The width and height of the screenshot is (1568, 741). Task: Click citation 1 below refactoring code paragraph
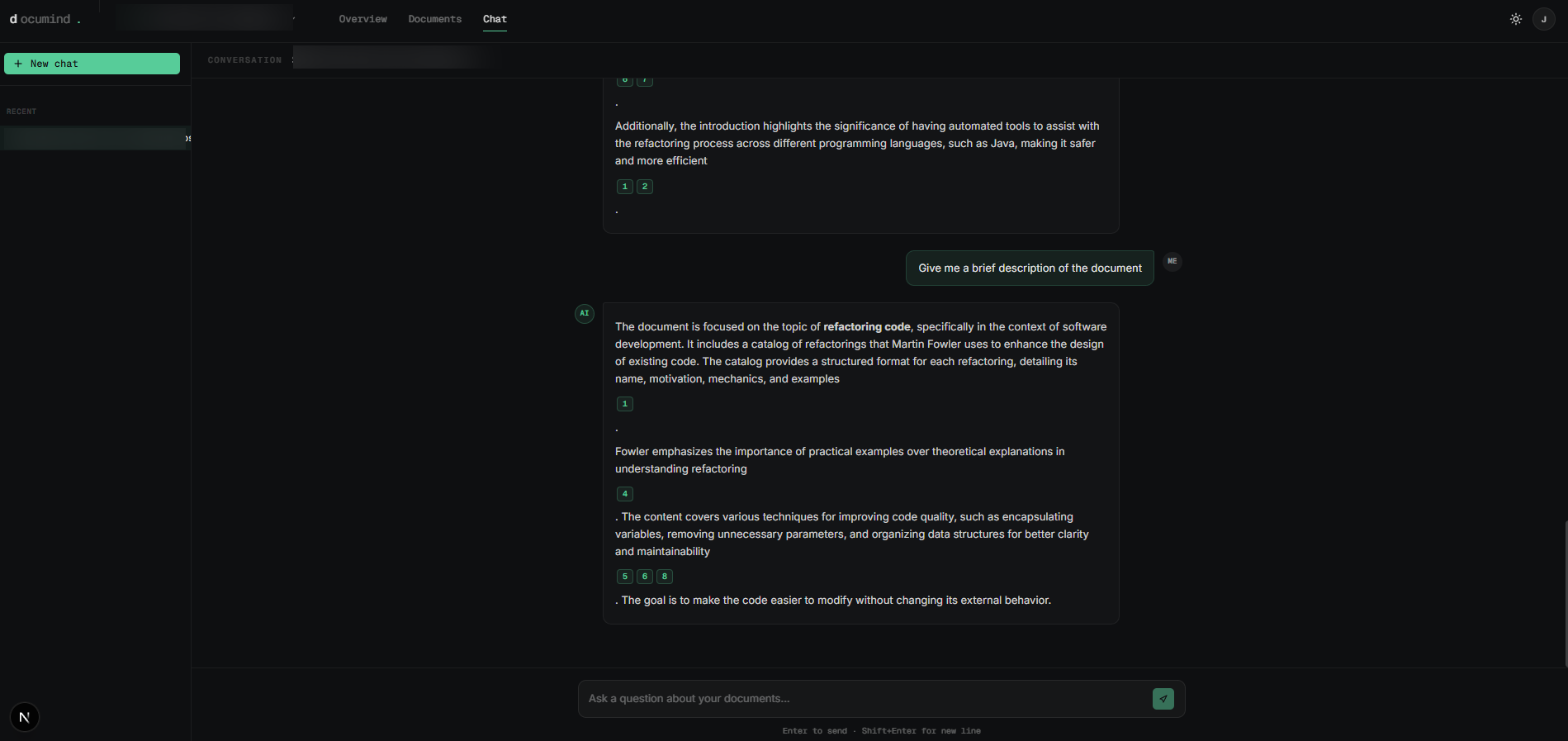(625, 404)
